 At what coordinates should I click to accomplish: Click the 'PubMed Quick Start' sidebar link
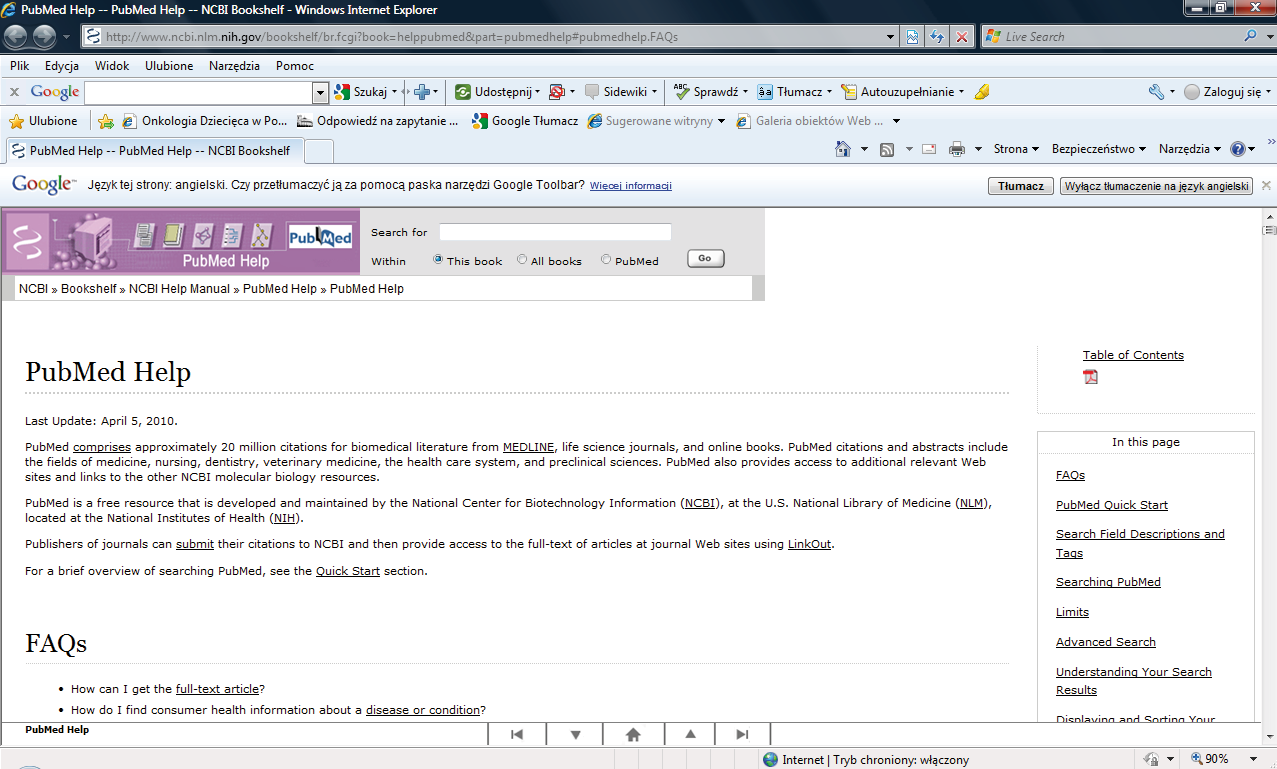pos(1112,505)
